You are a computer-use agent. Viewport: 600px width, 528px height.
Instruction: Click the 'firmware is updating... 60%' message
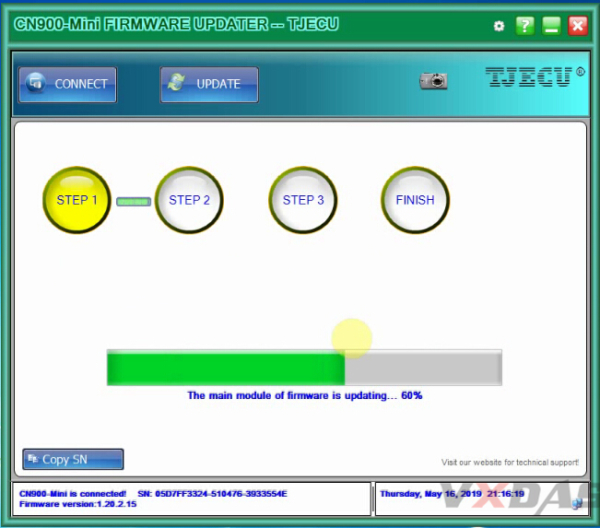click(x=305, y=395)
